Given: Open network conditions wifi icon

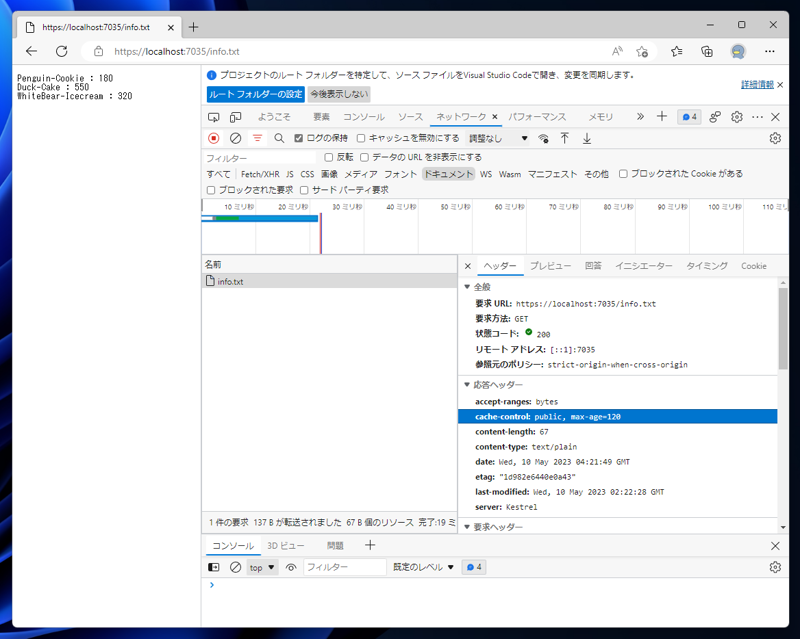Looking at the screenshot, I should point(543,138).
